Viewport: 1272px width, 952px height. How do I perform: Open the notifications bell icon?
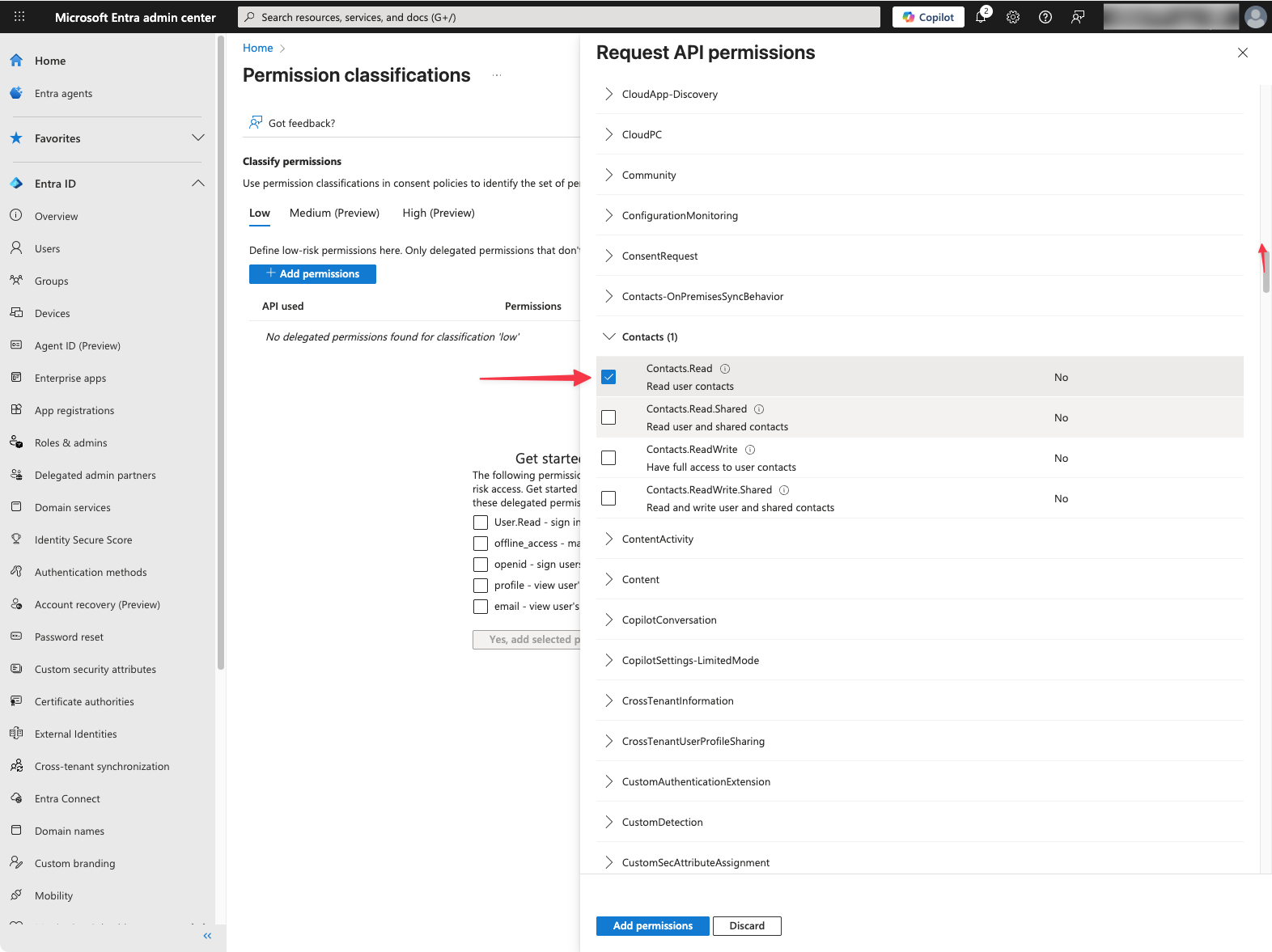click(981, 17)
